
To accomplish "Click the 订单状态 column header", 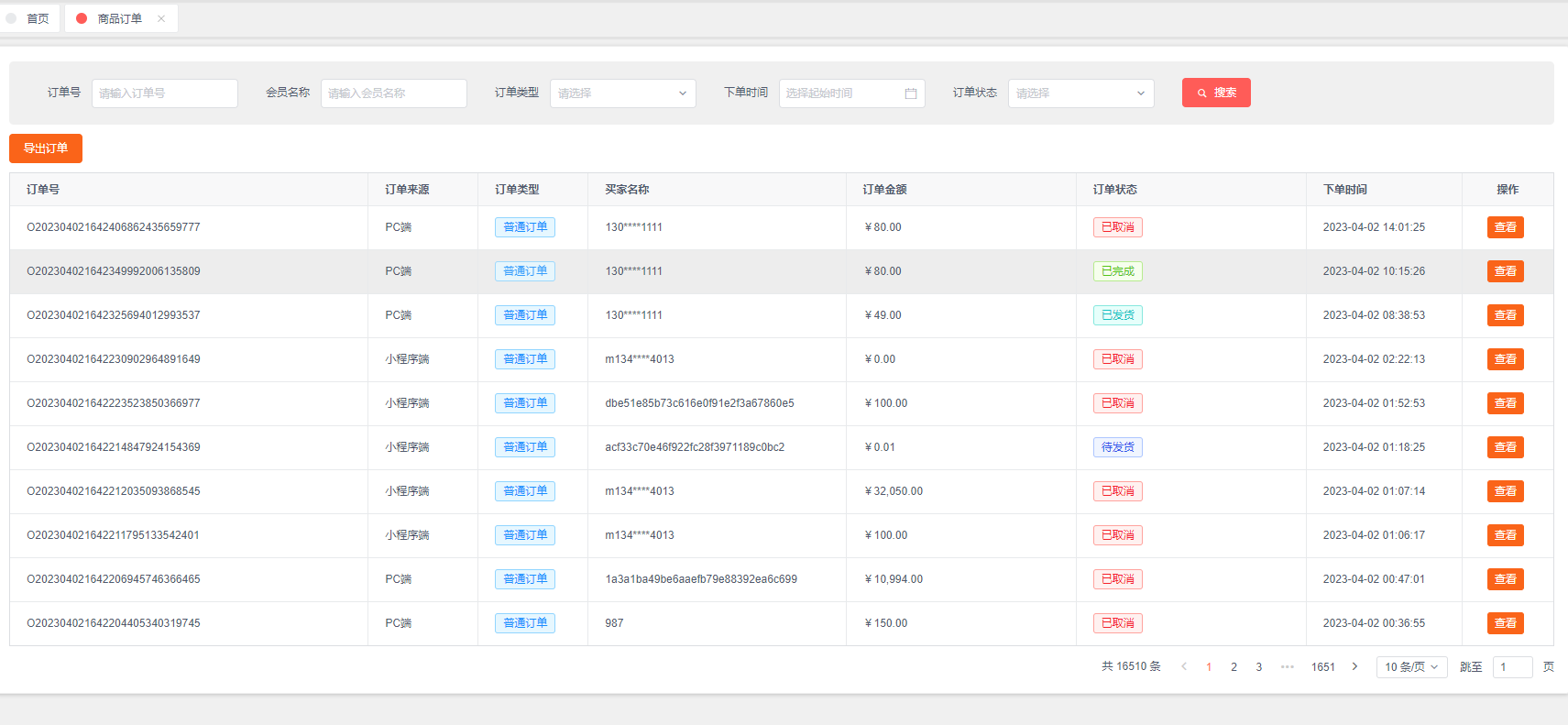I will [1114, 190].
